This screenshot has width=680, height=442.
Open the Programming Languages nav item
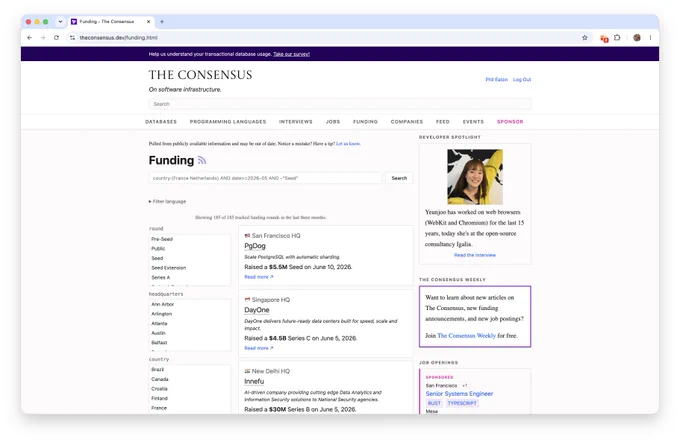(228, 122)
